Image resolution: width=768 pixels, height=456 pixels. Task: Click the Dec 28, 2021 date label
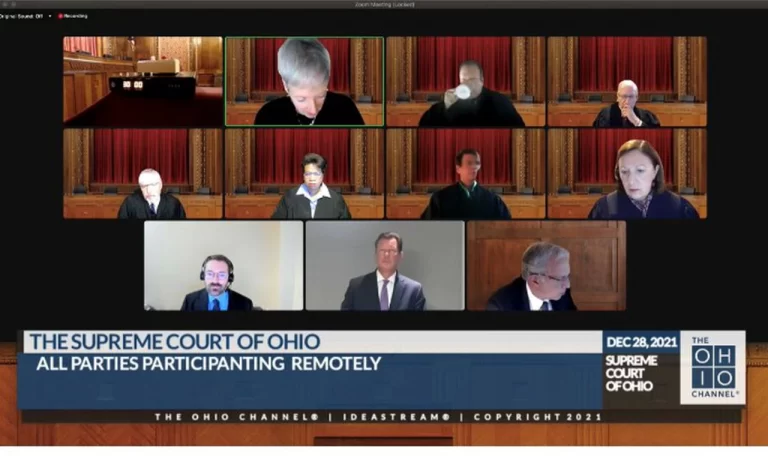(641, 342)
